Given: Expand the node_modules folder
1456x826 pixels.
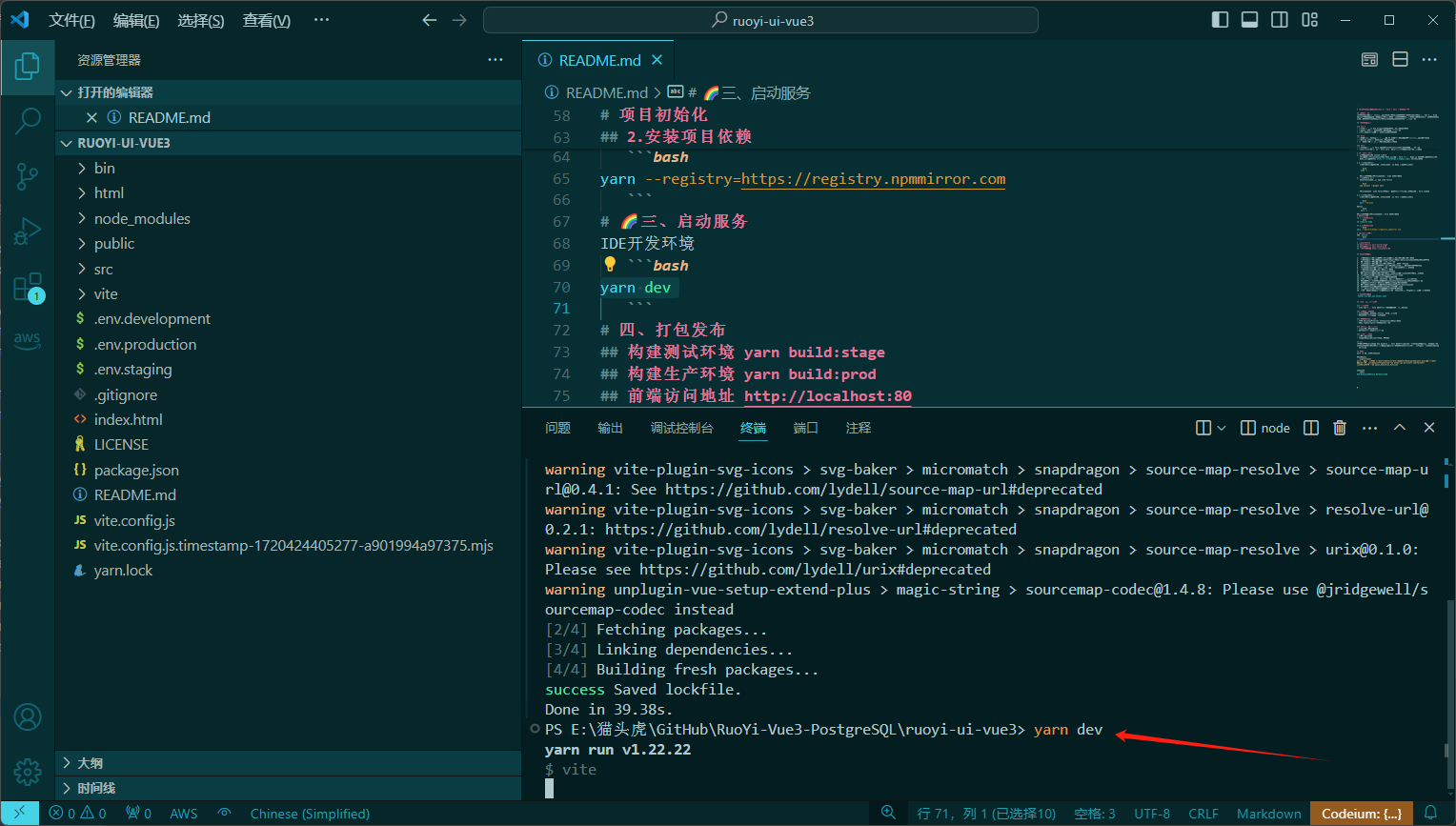Looking at the screenshot, I should [142, 218].
